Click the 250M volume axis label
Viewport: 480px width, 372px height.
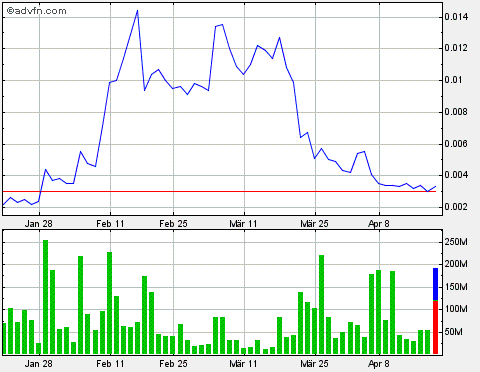point(456,242)
